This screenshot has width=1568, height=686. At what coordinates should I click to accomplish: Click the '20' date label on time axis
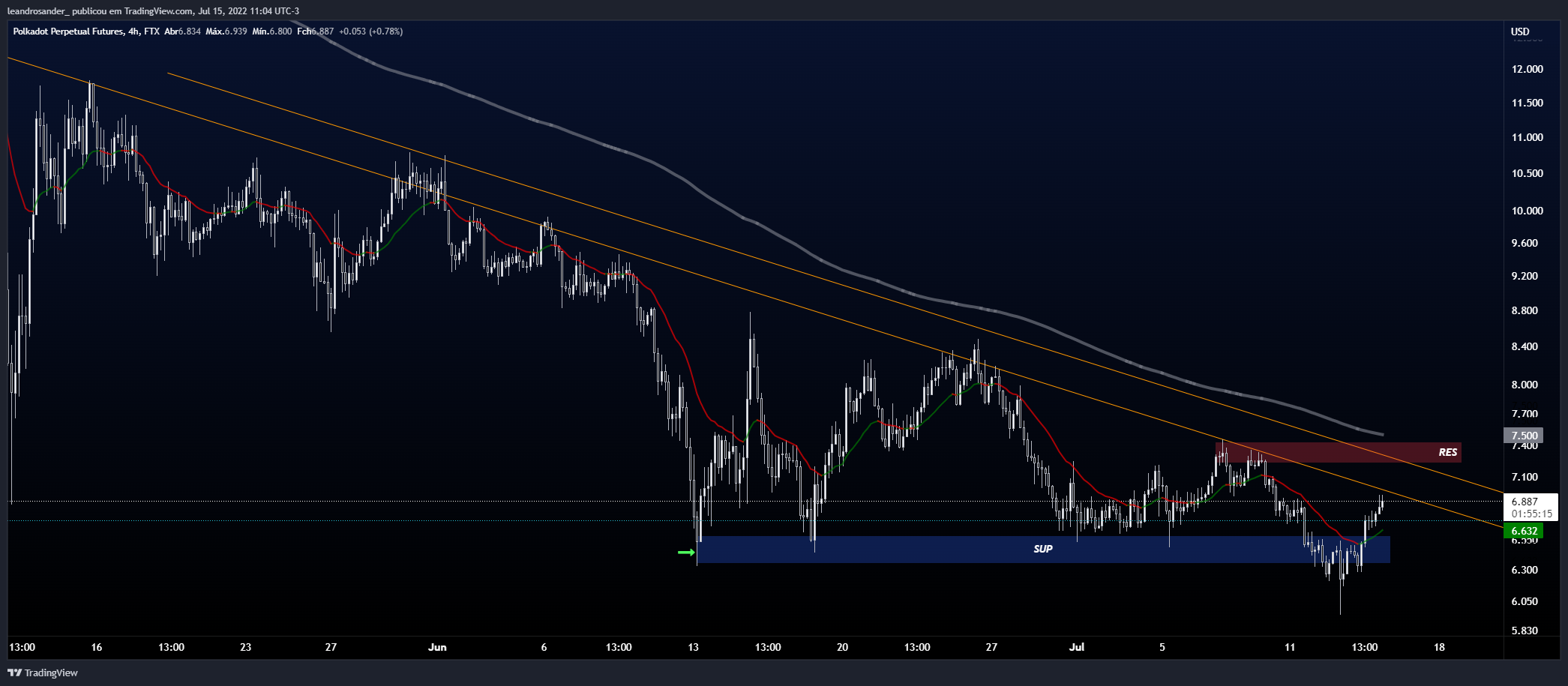pos(842,647)
